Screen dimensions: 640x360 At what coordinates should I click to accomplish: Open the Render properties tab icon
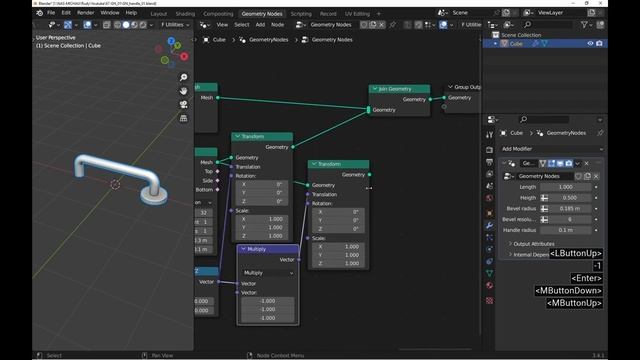click(489, 150)
